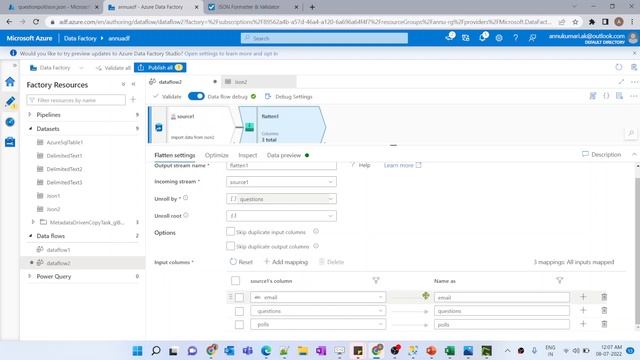640x360 pixels.
Task: Open the settings gear in Azure header
Action: (x=499, y=38)
